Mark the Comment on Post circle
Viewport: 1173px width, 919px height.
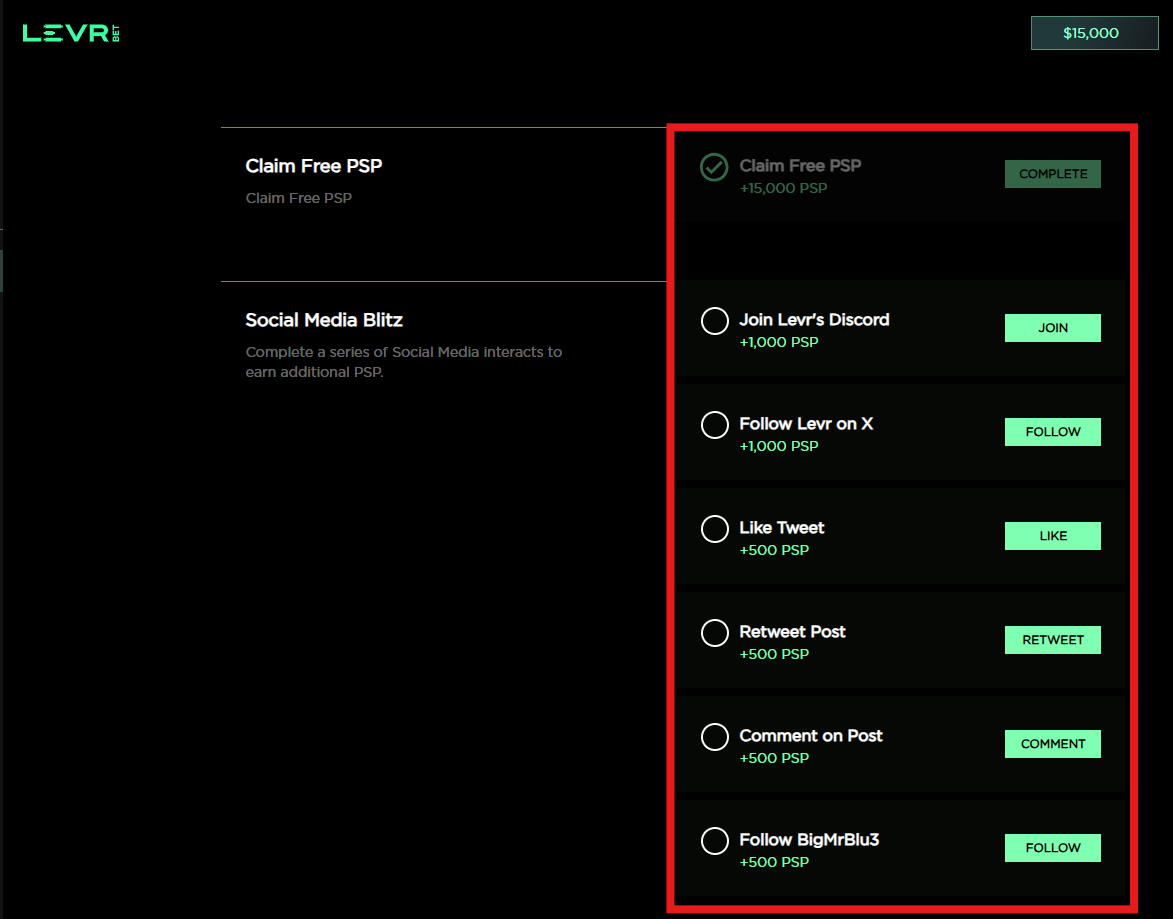[x=714, y=737]
